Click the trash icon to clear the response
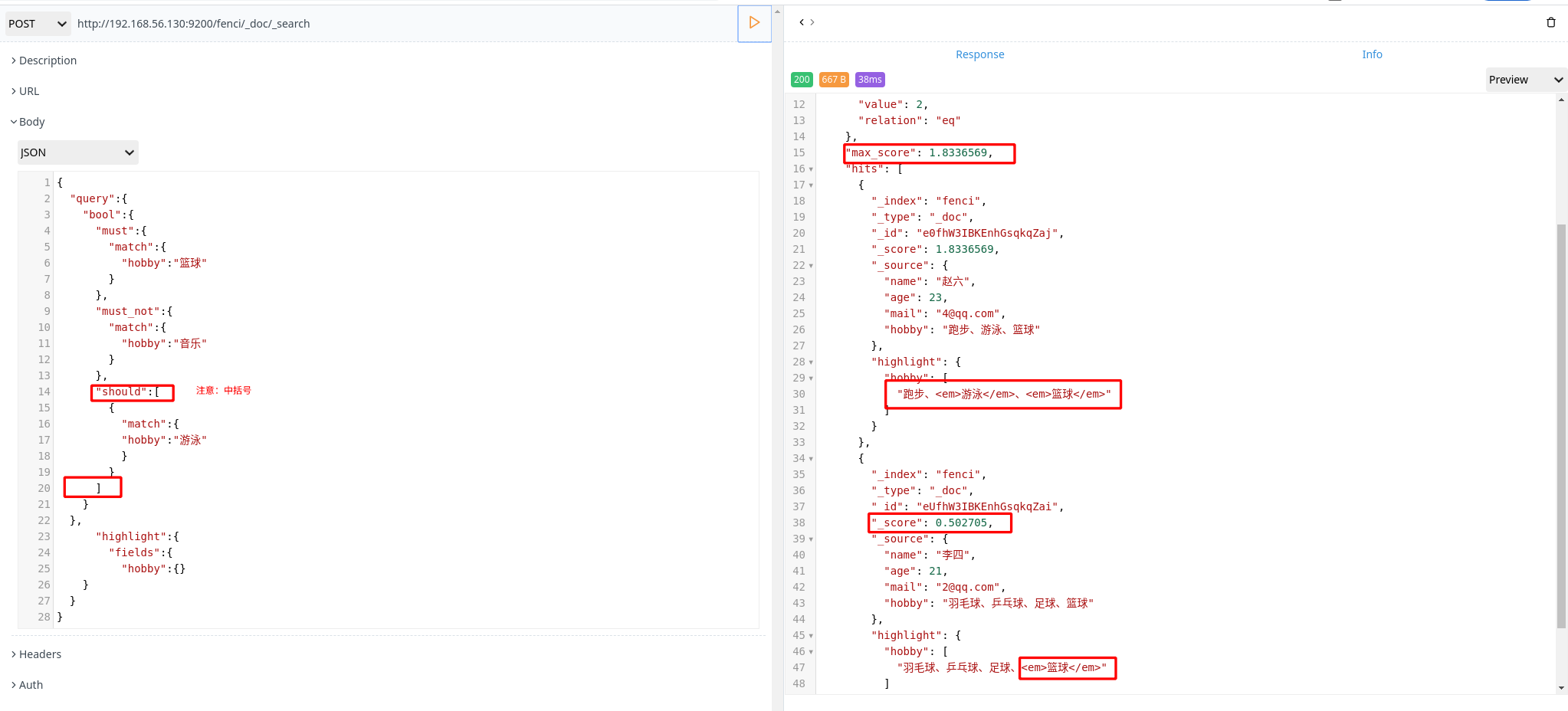 [x=1552, y=22]
